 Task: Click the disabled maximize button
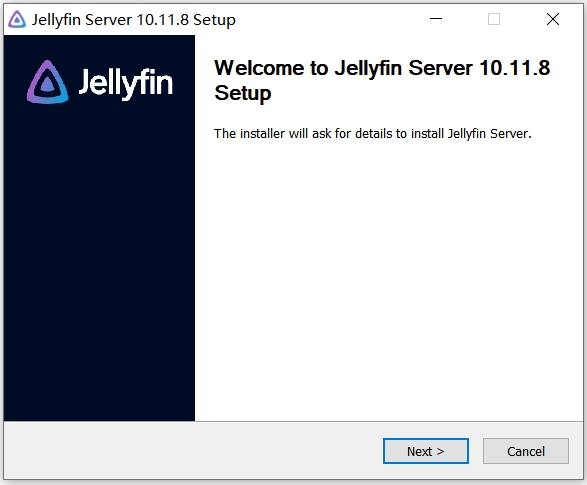pyautogui.click(x=494, y=19)
